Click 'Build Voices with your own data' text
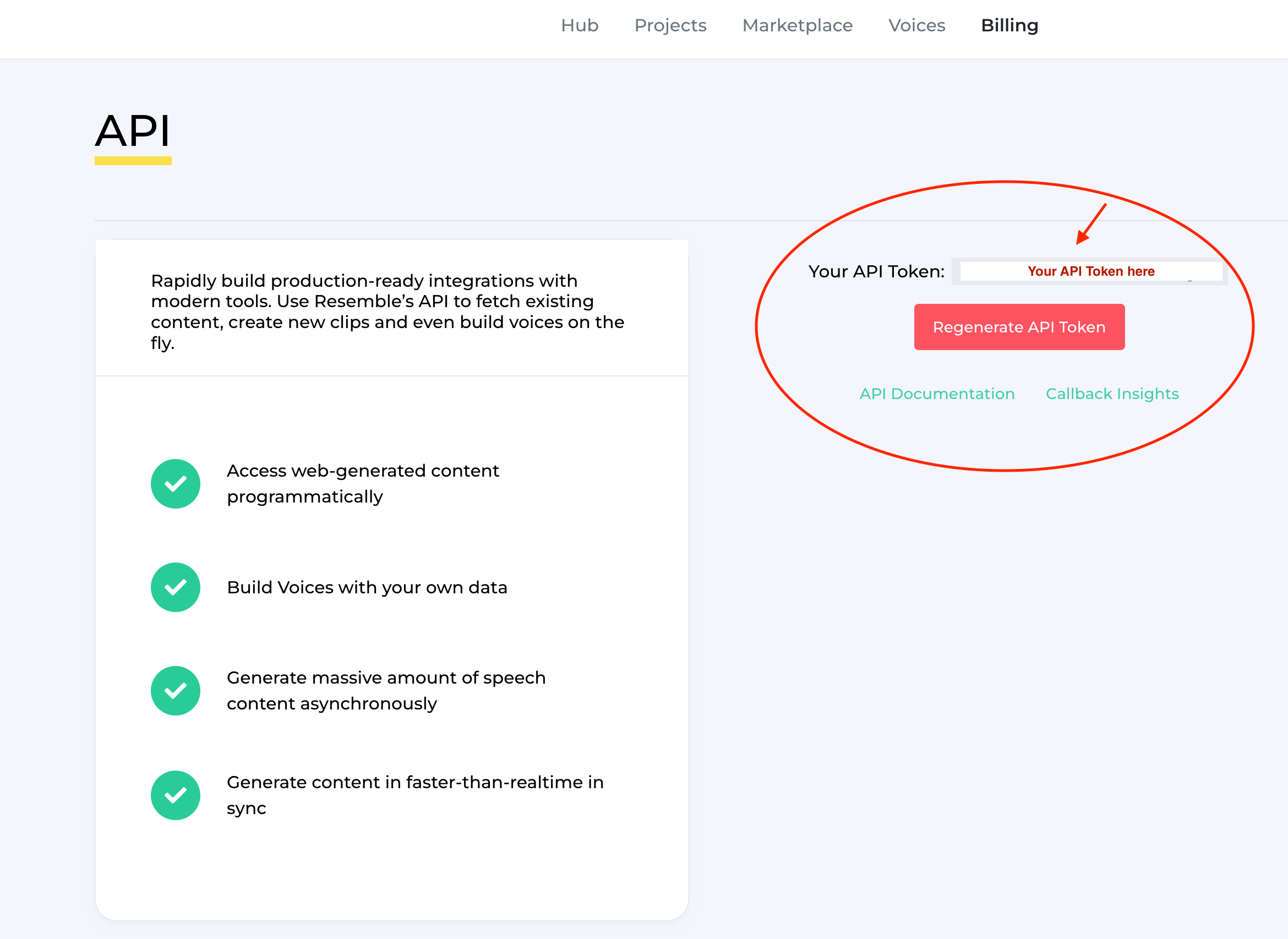 click(367, 587)
